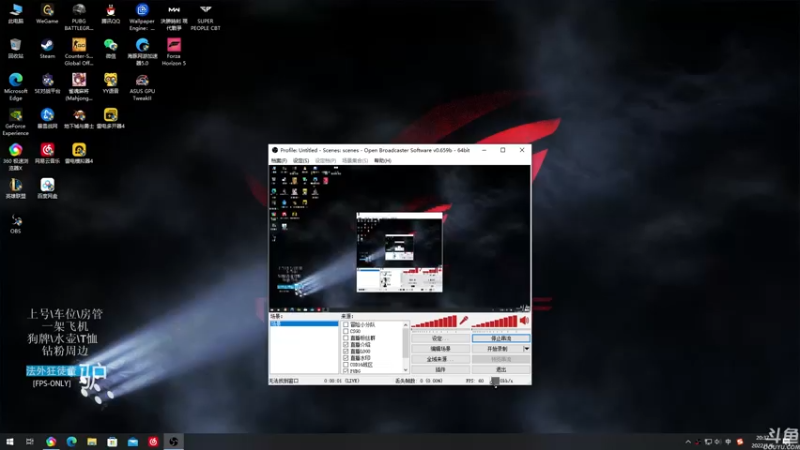800x450 pixels.
Task: Switch to OBS in the taskbar
Action: click(173, 441)
